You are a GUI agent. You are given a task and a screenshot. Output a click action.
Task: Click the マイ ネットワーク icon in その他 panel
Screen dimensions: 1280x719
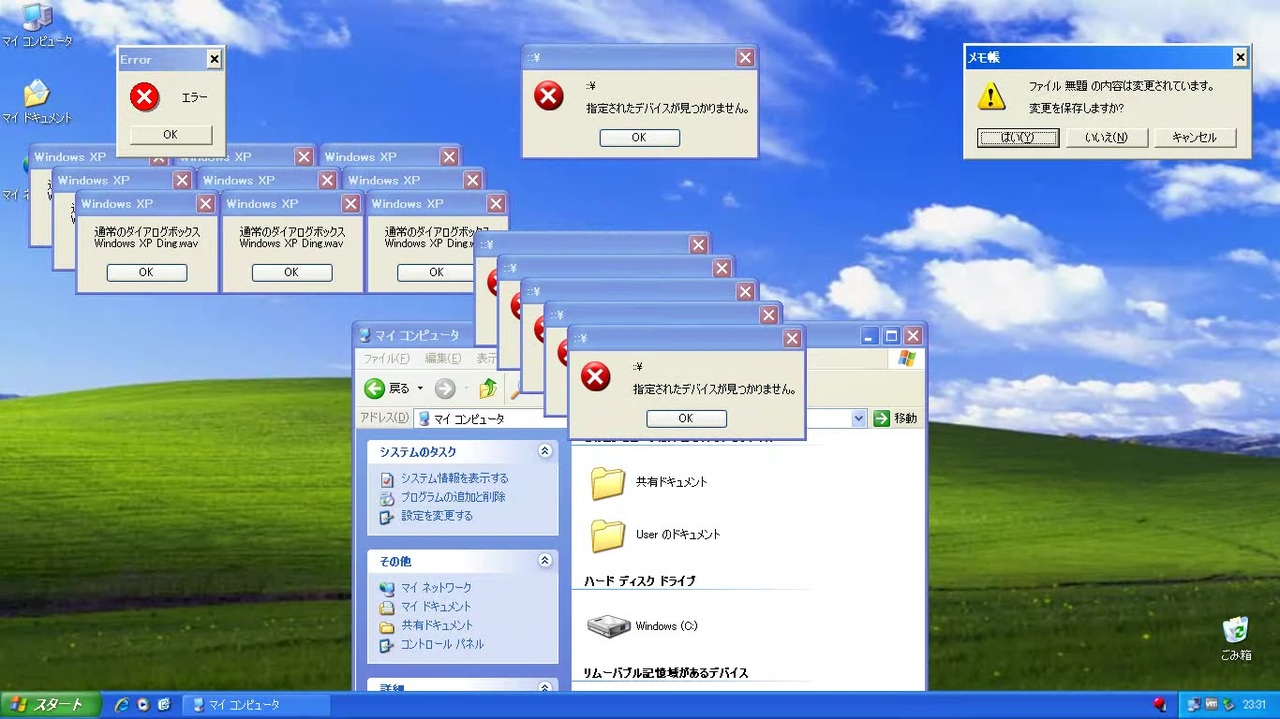[387, 588]
